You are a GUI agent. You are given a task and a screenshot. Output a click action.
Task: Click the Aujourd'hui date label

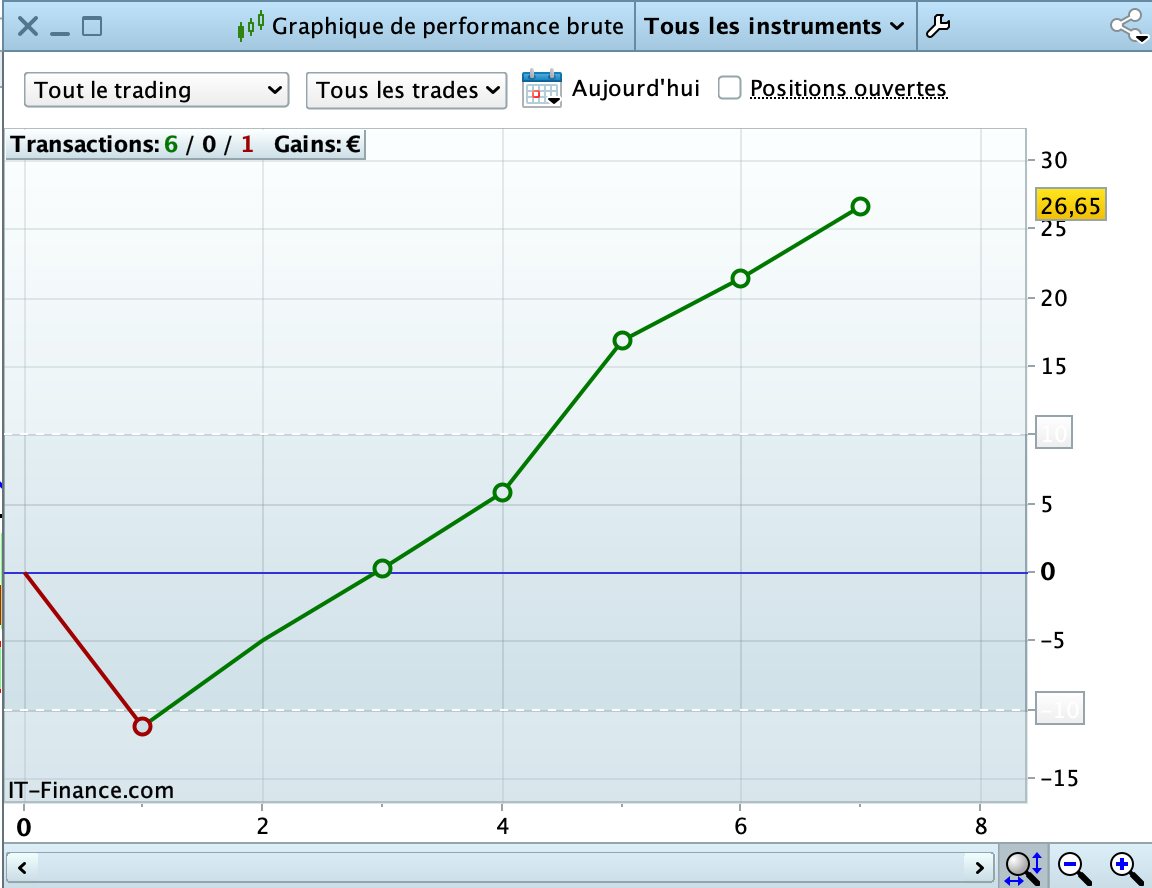coord(636,88)
